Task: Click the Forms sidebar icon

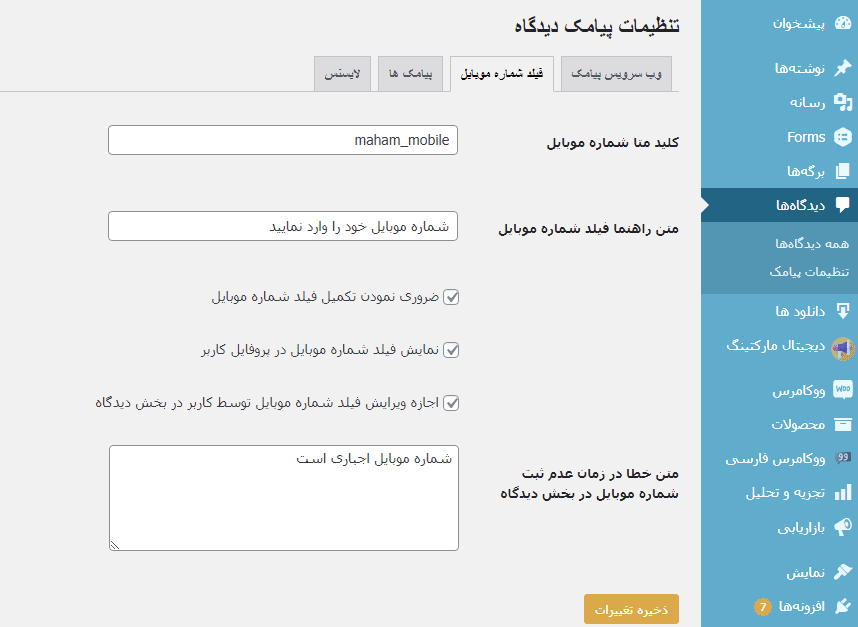Action: click(843, 137)
